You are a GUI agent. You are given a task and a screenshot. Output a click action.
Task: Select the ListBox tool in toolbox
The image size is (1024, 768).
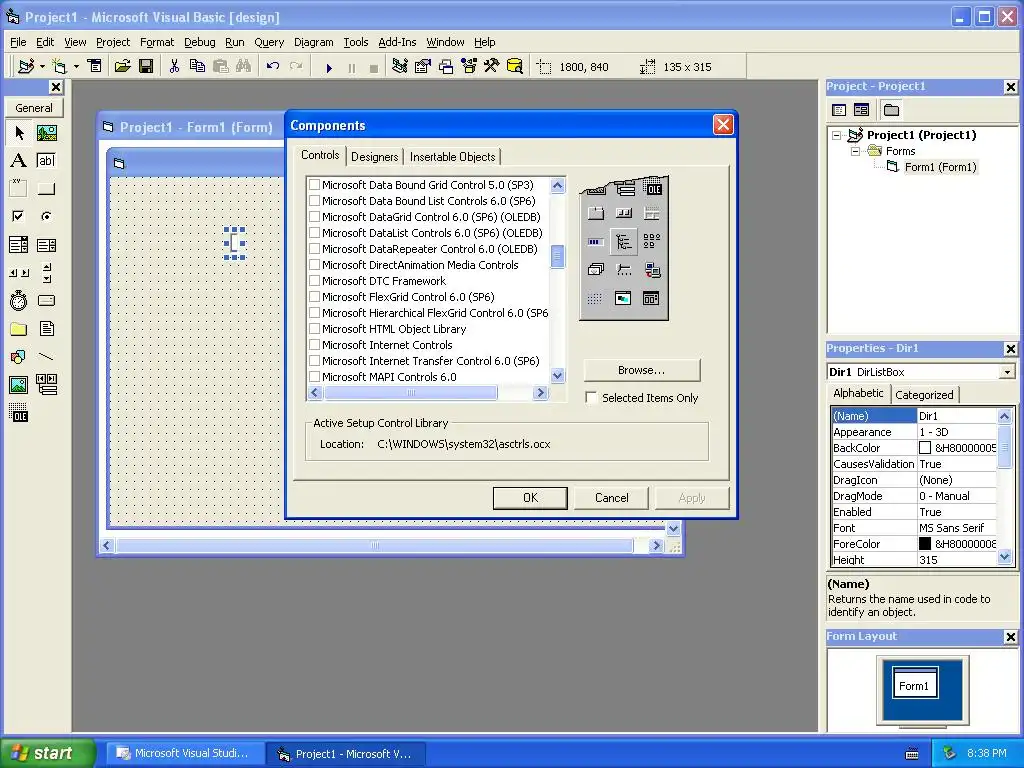[46, 245]
